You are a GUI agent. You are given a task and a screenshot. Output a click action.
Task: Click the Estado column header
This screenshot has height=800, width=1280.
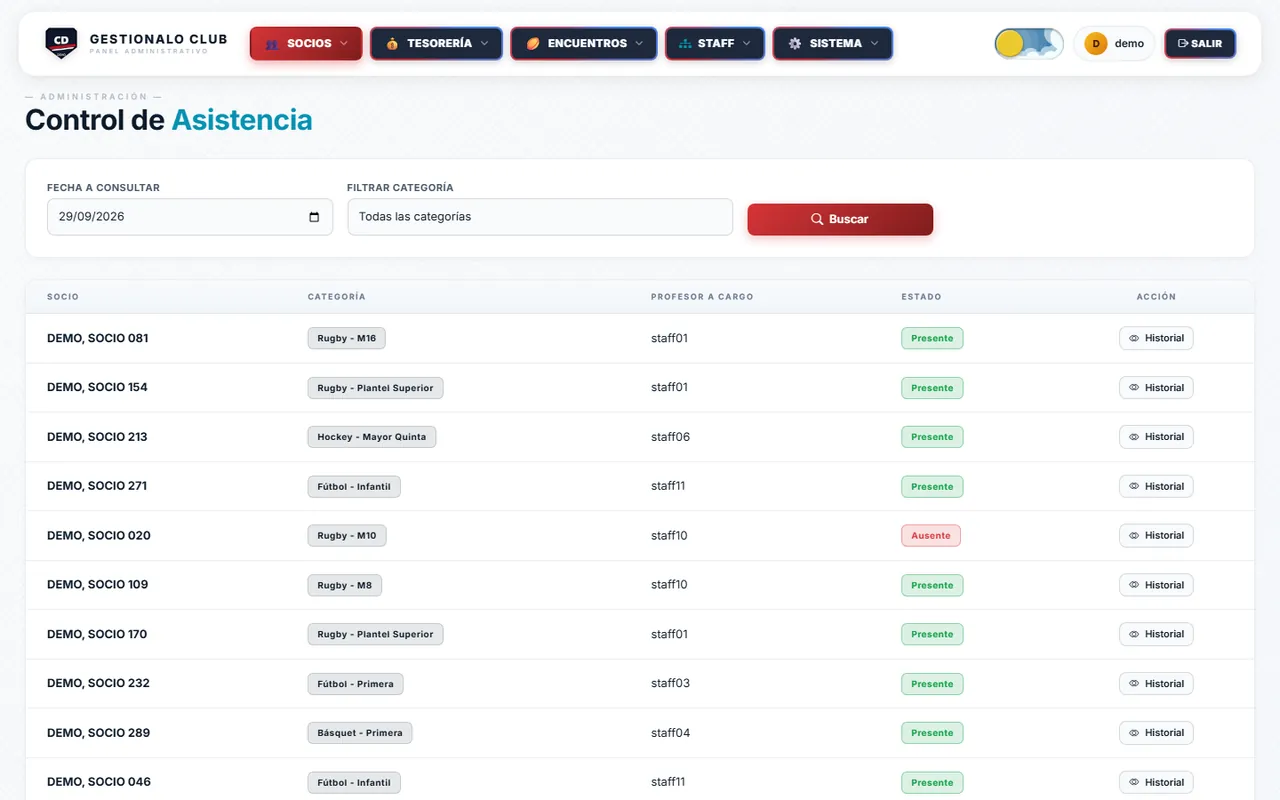point(921,297)
